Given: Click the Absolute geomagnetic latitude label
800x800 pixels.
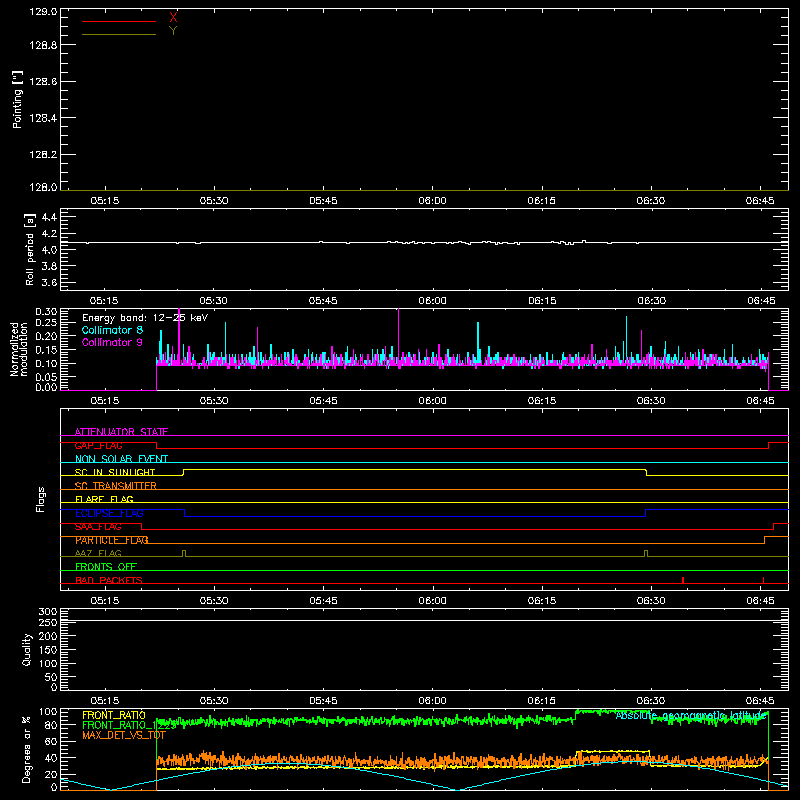Looking at the screenshot, I should pyautogui.click(x=691, y=716).
